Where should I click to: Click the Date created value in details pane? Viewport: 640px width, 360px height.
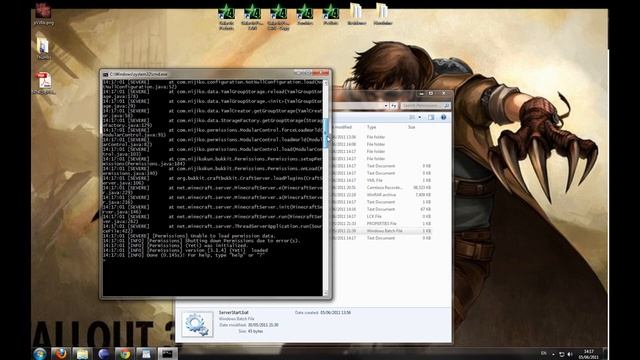(336, 313)
